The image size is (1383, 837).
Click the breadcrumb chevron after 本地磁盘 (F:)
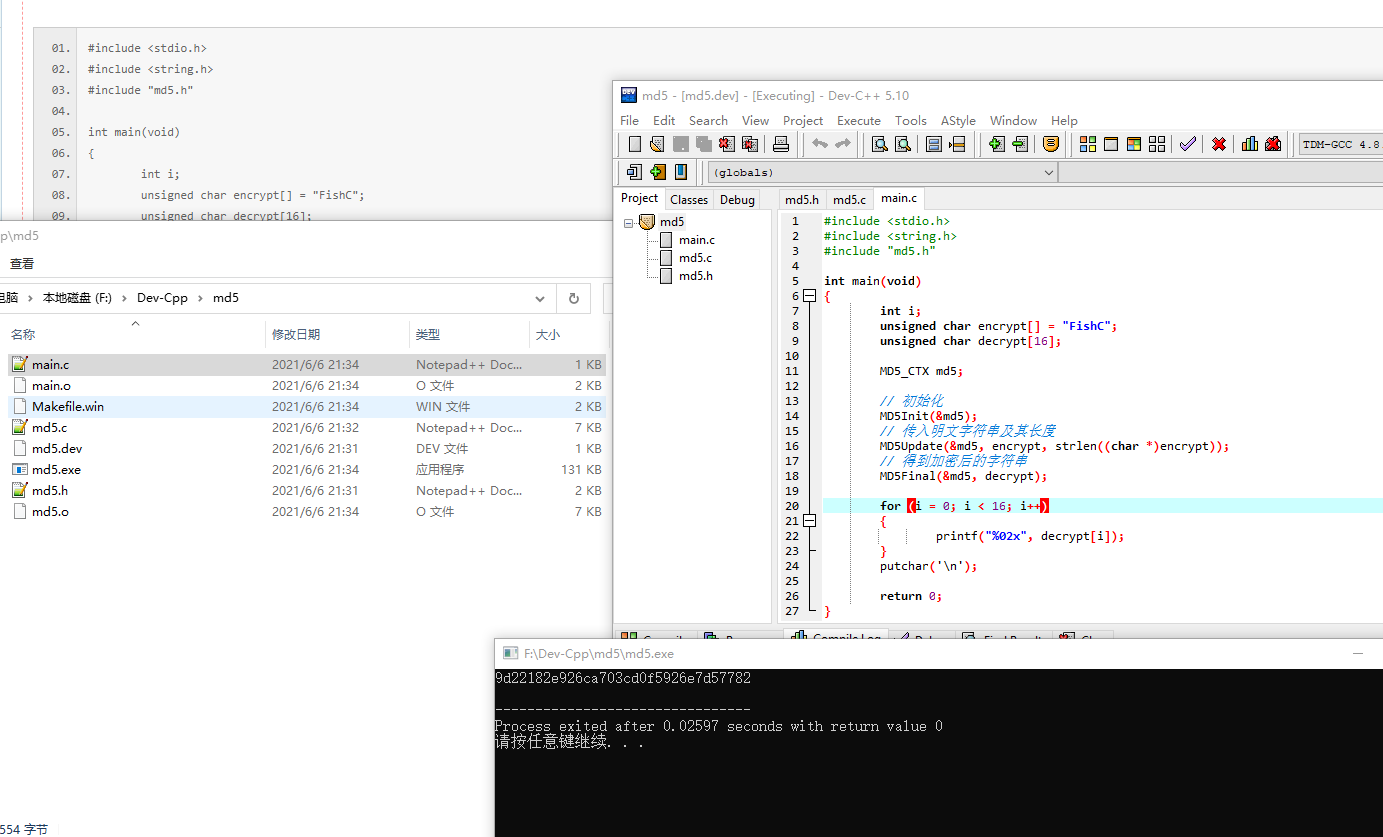point(124,298)
